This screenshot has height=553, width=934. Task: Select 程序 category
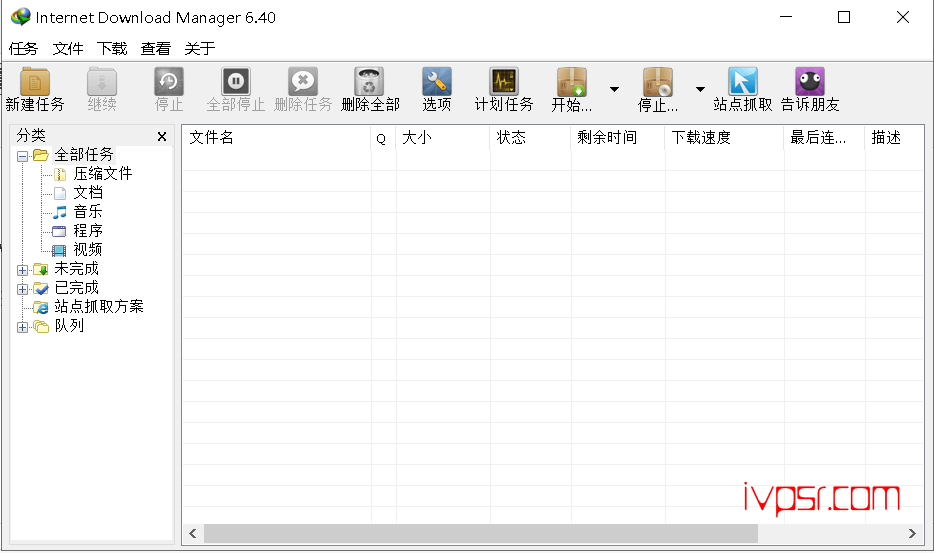coord(88,231)
